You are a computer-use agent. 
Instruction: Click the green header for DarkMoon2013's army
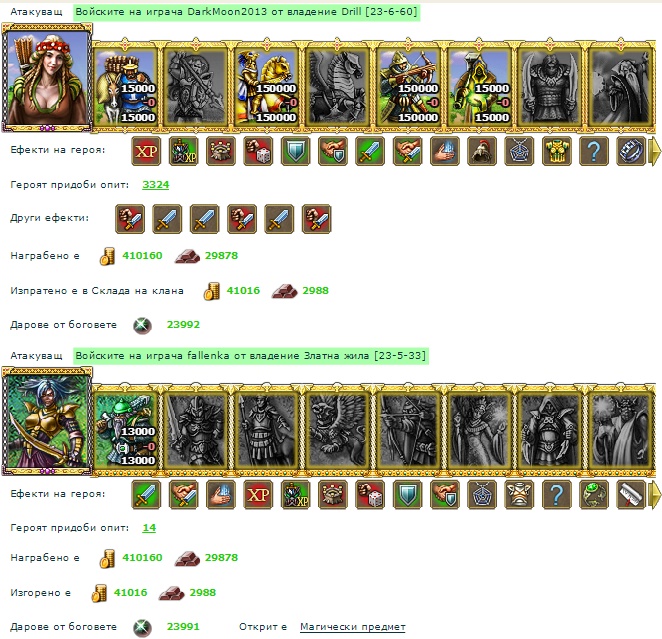pyautogui.click(x=246, y=12)
